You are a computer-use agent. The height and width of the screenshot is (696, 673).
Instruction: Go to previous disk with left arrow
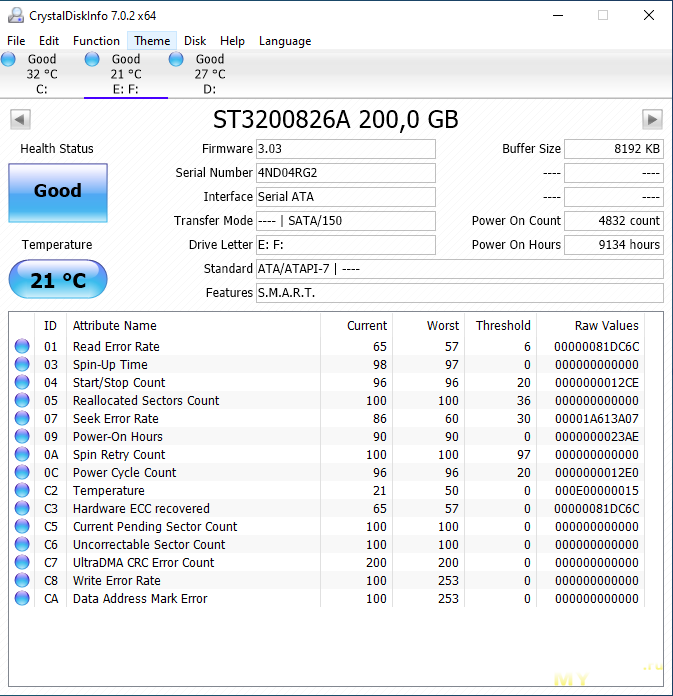click(x=20, y=119)
